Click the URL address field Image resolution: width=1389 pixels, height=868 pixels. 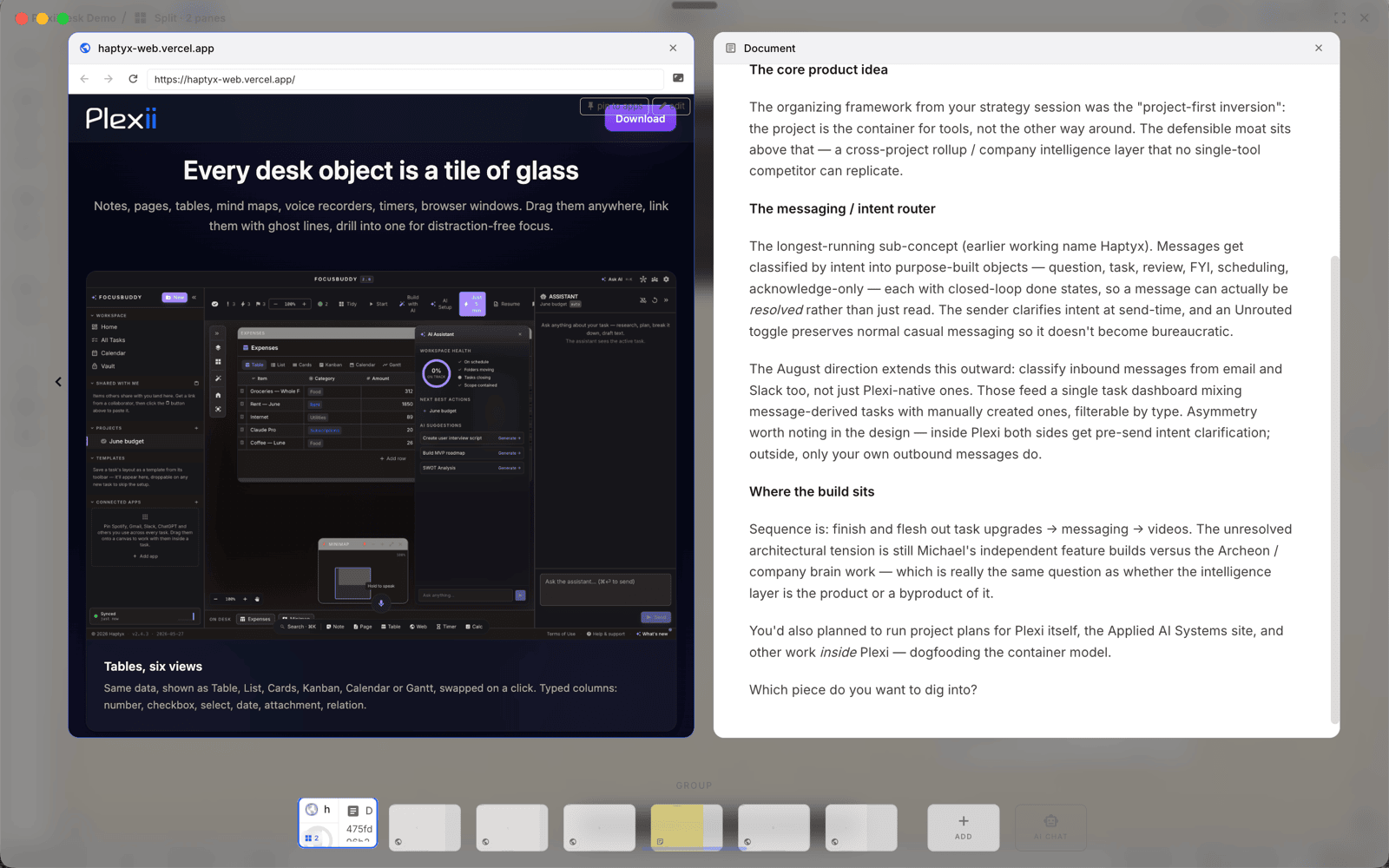(405, 79)
